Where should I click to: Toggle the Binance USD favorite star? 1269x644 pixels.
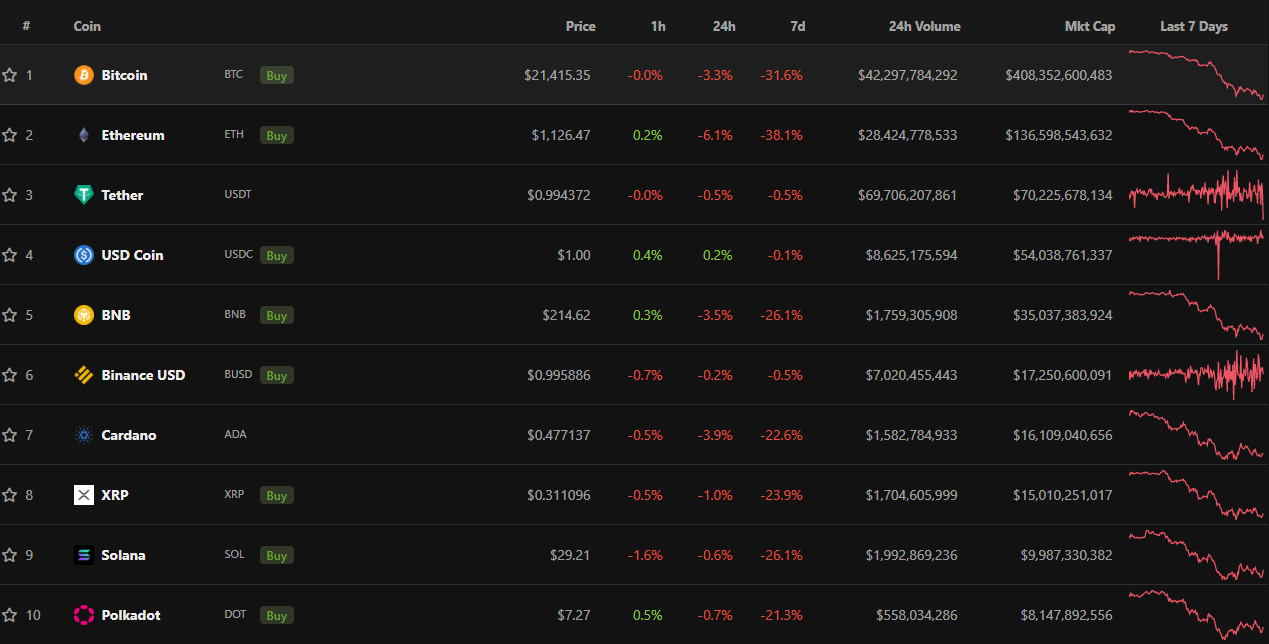click(x=10, y=375)
